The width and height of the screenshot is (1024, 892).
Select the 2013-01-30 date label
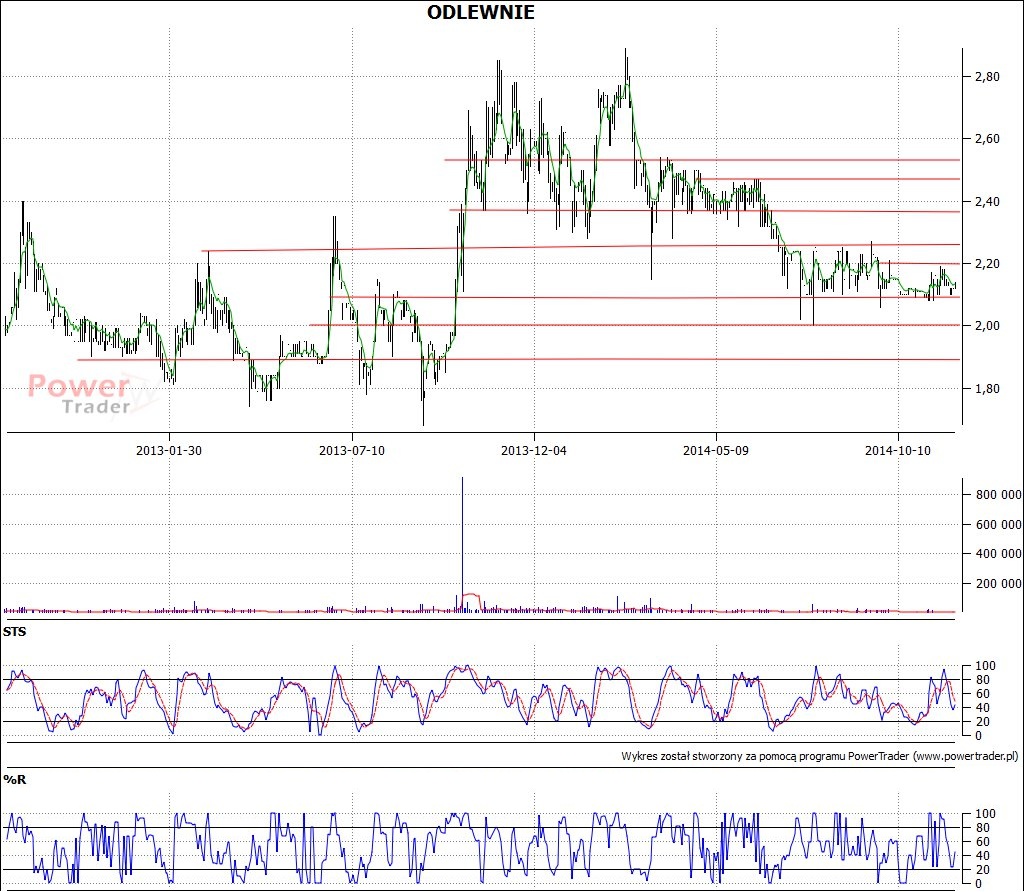pyautogui.click(x=168, y=451)
